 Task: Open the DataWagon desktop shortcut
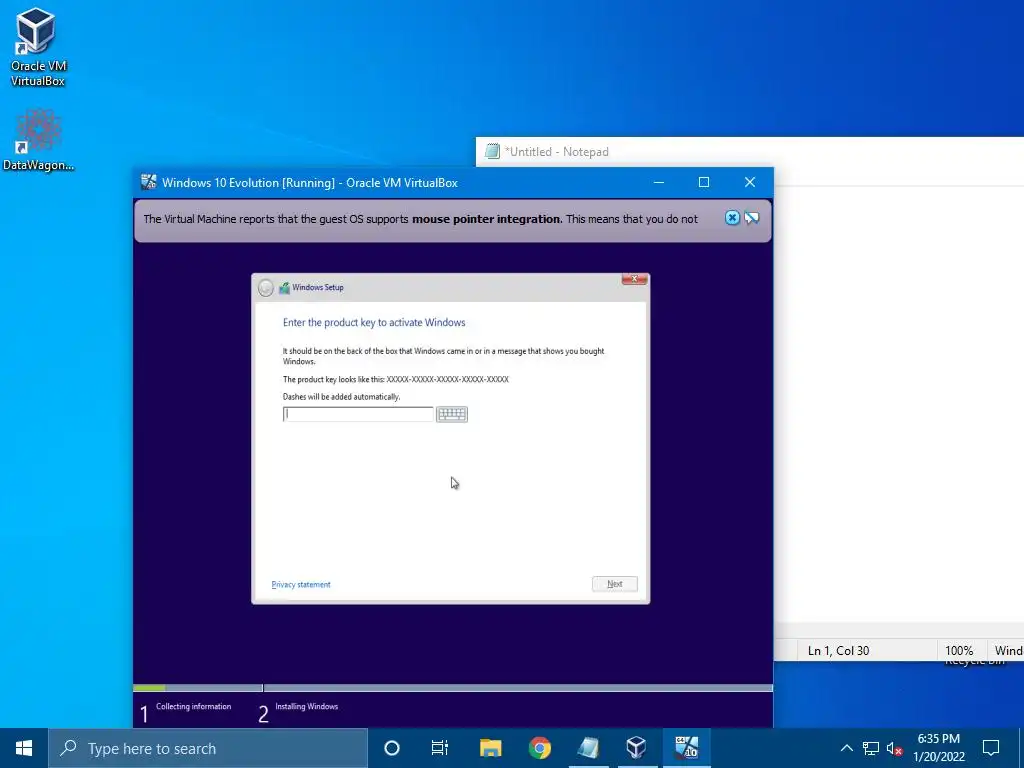(x=38, y=140)
